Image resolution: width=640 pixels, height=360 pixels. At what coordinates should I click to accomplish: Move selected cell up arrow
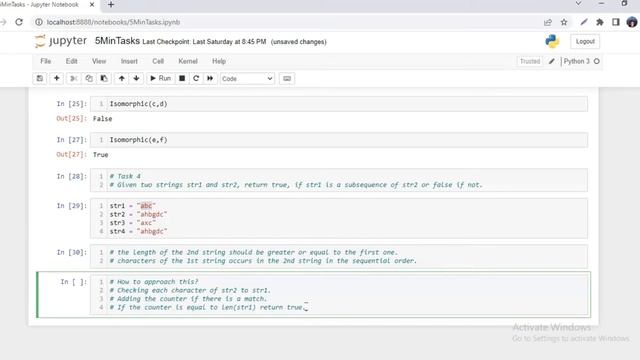click(x=122, y=78)
